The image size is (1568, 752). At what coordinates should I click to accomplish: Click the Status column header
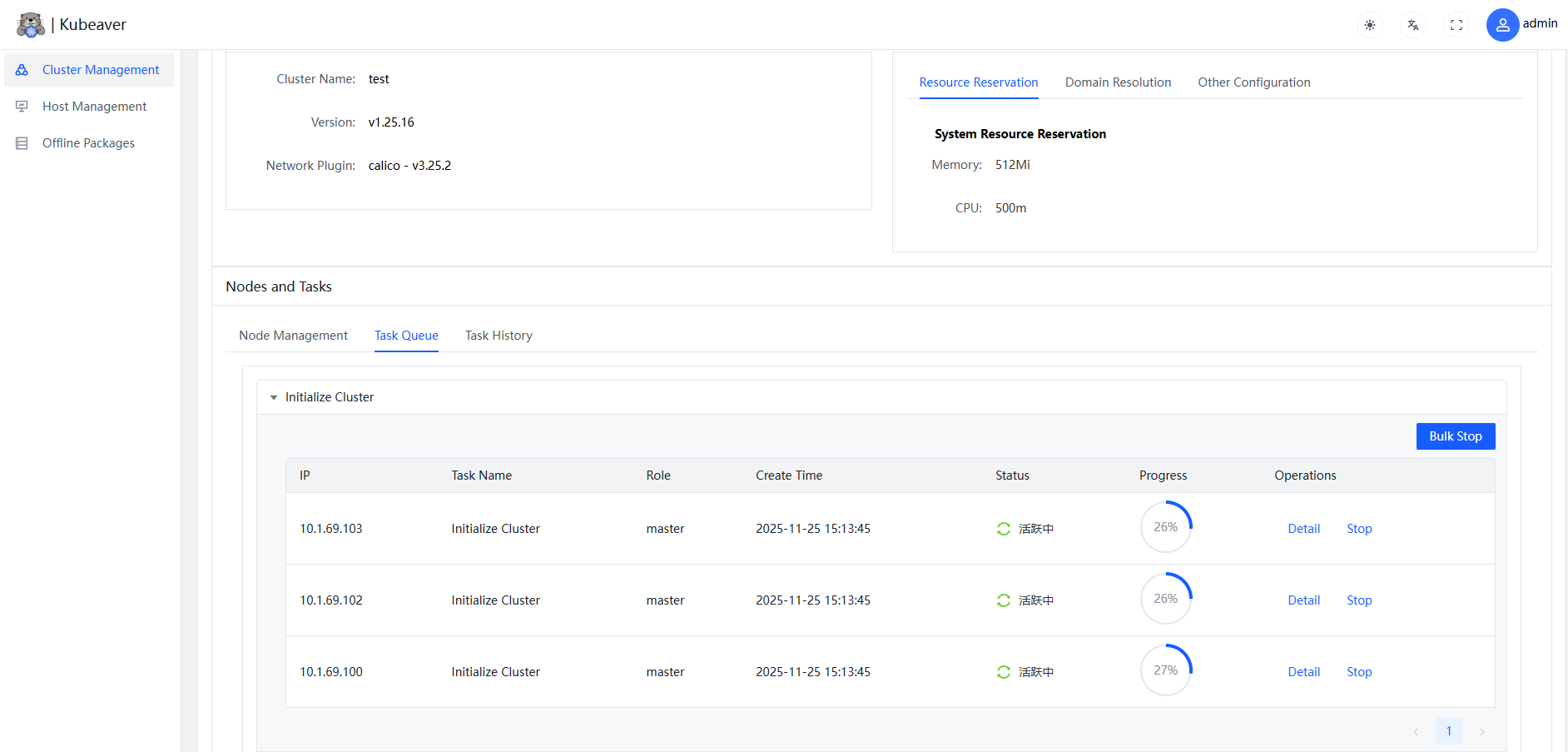[1012, 476]
